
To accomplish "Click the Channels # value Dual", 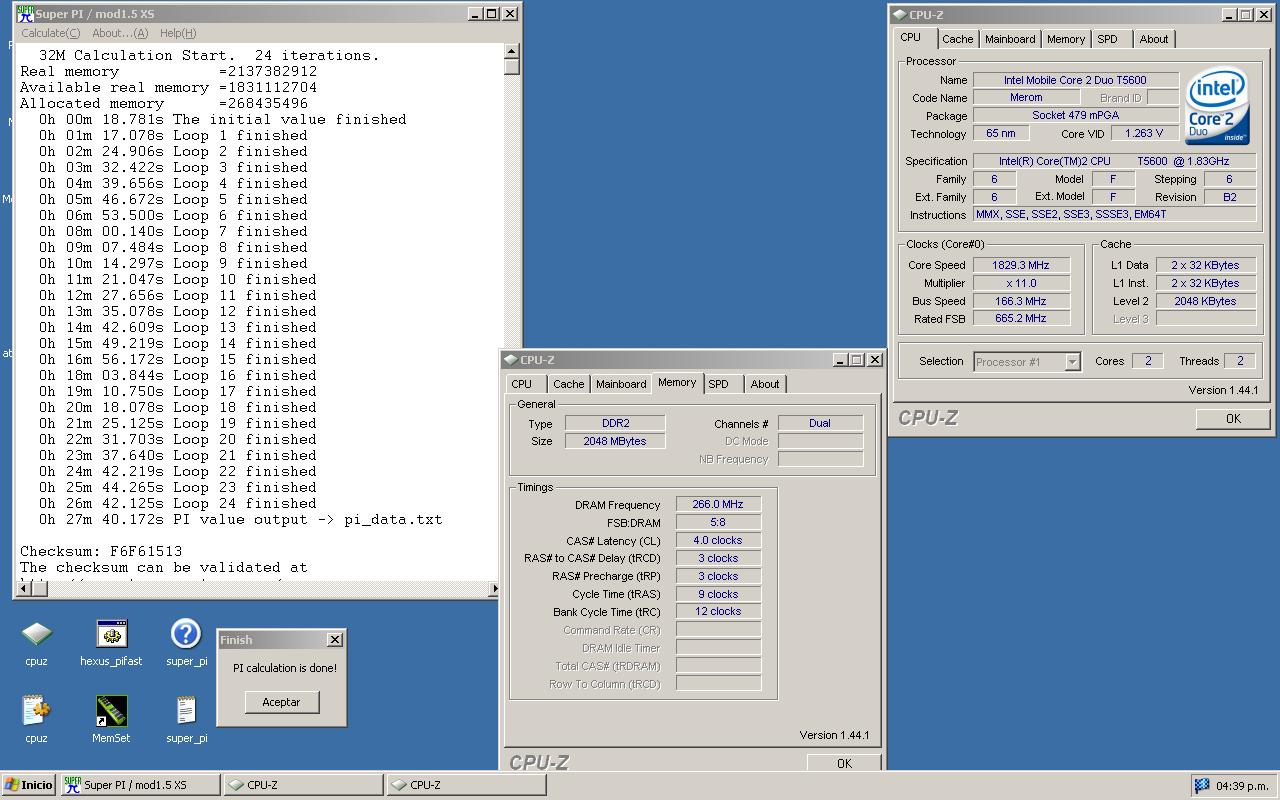I will 820,423.
